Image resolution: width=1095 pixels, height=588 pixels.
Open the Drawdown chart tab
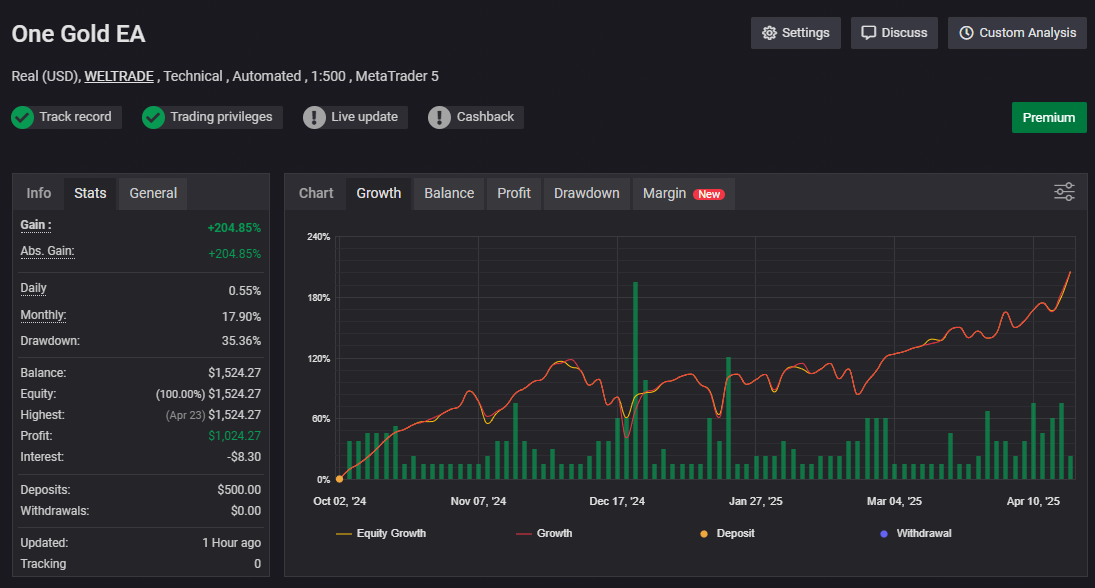tap(587, 193)
